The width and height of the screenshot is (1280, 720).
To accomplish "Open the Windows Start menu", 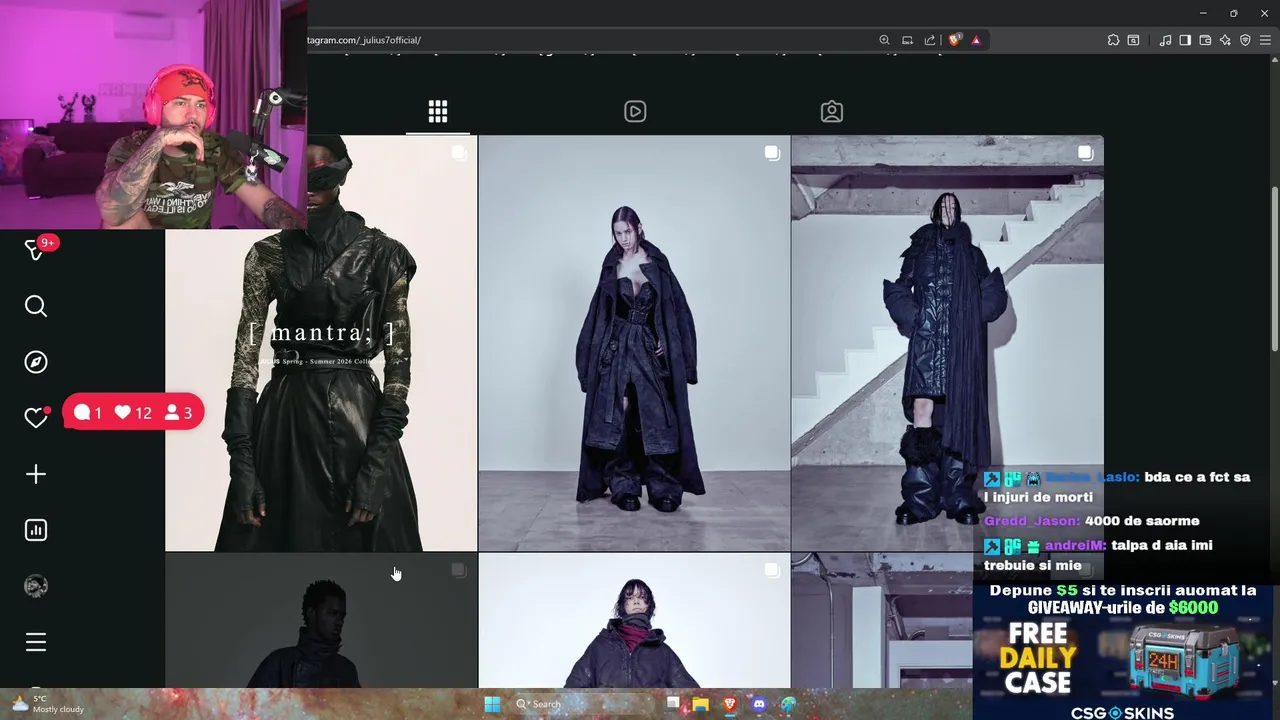I will [492, 704].
